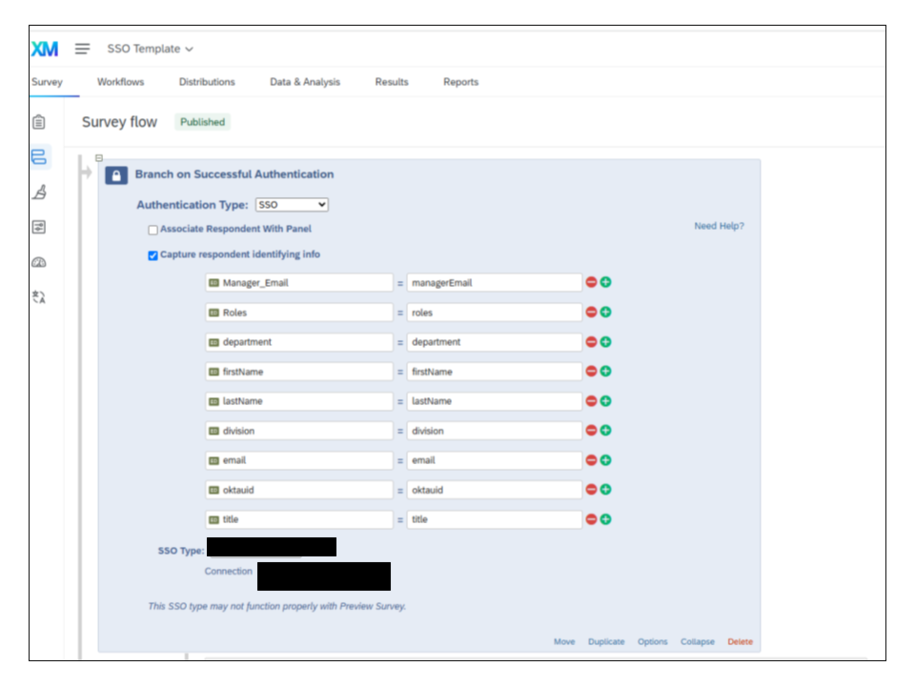Open the Authentication Type SSO dropdown
This screenshot has height=686, width=915.
click(292, 205)
